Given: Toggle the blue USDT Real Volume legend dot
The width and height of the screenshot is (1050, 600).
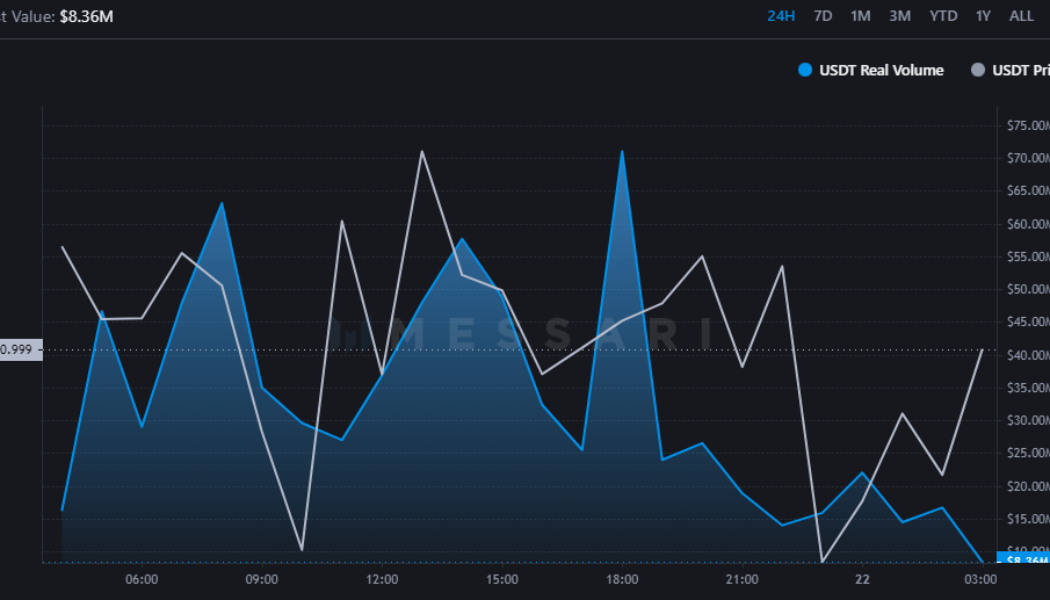Looking at the screenshot, I should [x=805, y=70].
